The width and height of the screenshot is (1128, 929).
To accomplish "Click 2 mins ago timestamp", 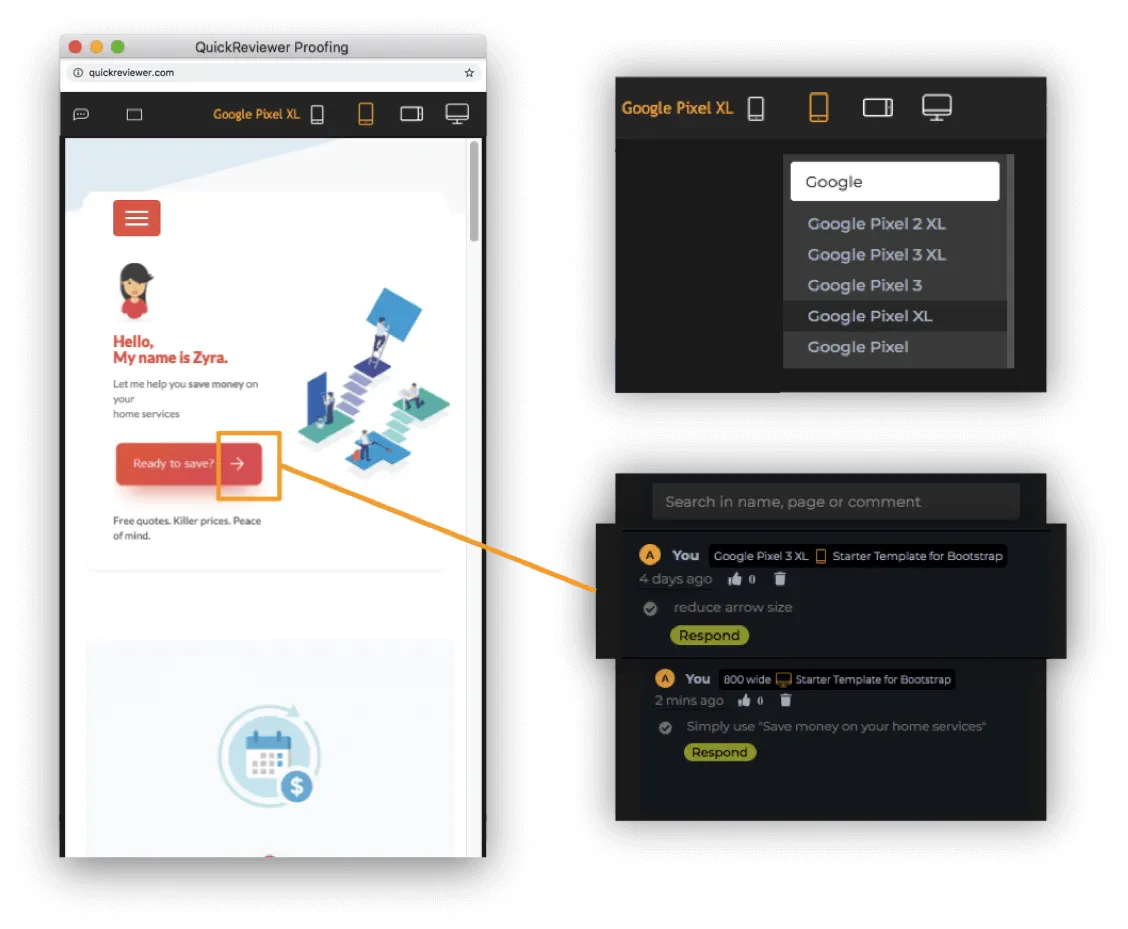I will tap(689, 700).
